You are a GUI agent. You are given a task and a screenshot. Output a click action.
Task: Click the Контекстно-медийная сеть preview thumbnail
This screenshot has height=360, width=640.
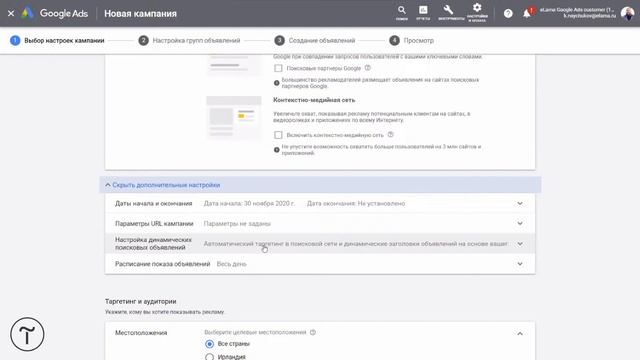click(x=233, y=118)
